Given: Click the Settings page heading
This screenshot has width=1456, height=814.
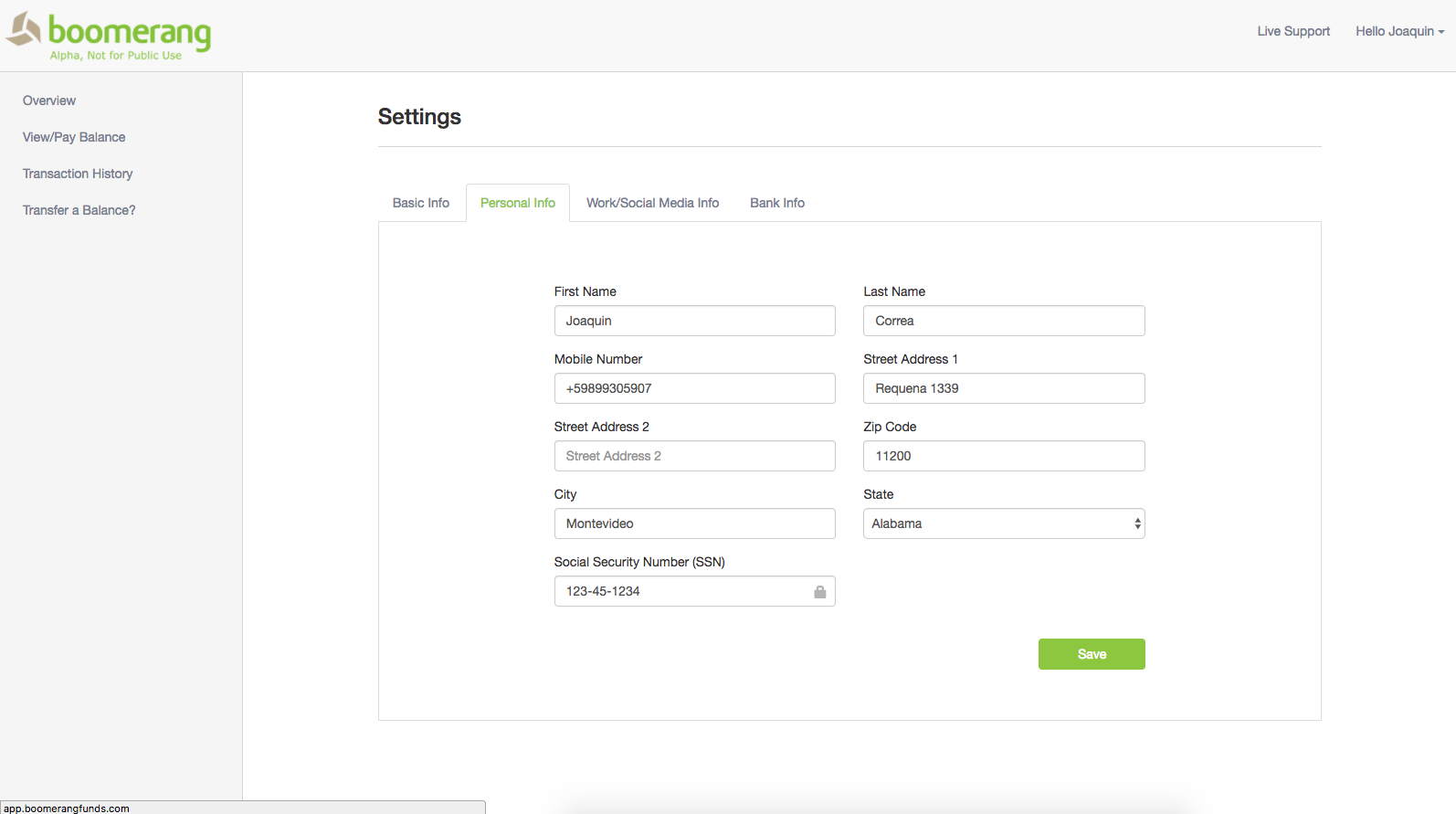Looking at the screenshot, I should pos(419,117).
